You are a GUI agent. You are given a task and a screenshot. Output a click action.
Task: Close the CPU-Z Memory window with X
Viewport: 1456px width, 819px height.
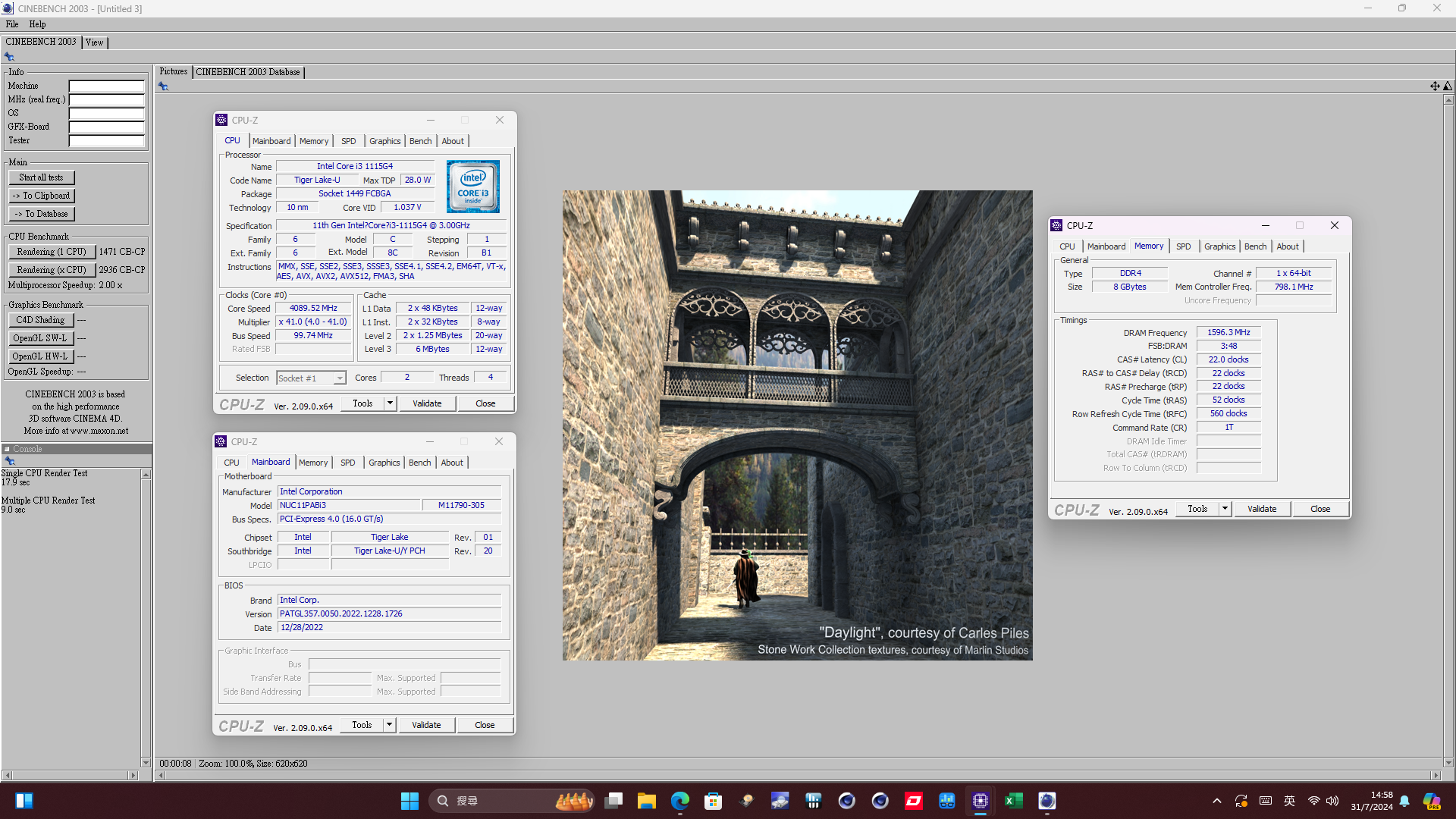tap(1335, 225)
